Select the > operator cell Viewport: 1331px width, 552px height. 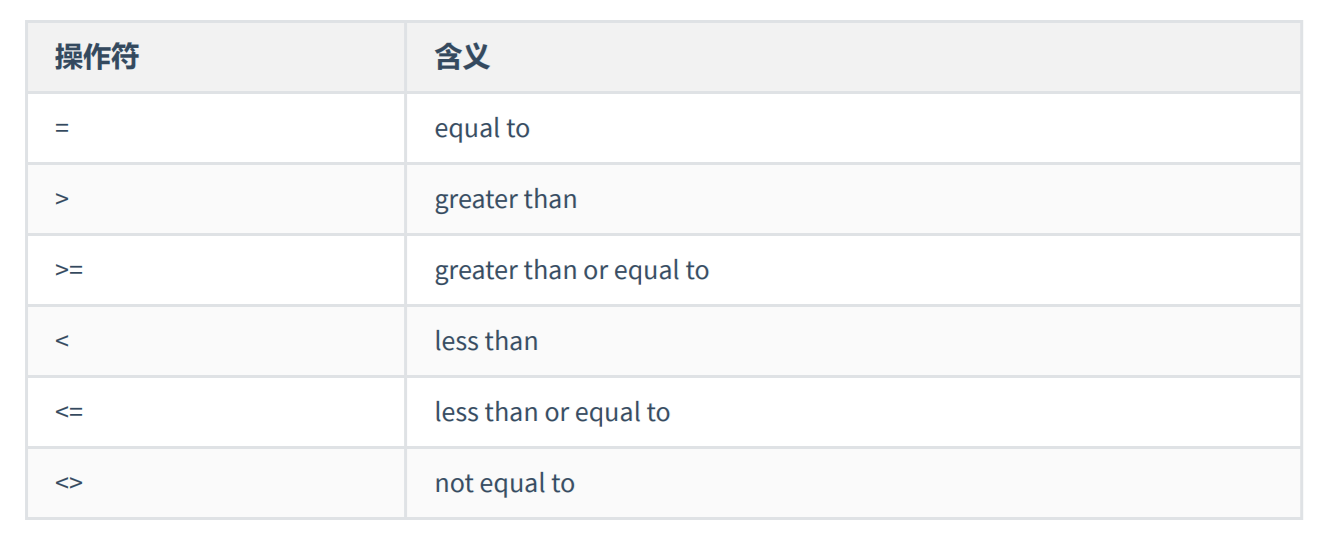click(x=216, y=199)
